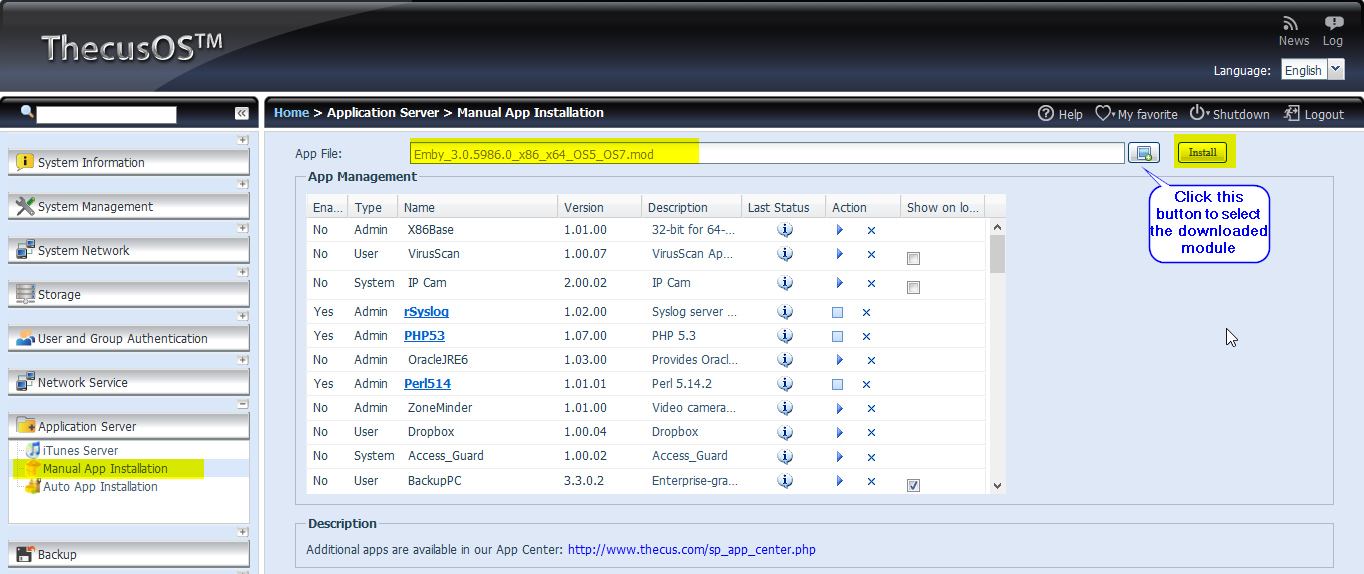Image resolution: width=1364 pixels, height=574 pixels.
Task: Uninstall Access_Guard with the X icon
Action: 871,457
